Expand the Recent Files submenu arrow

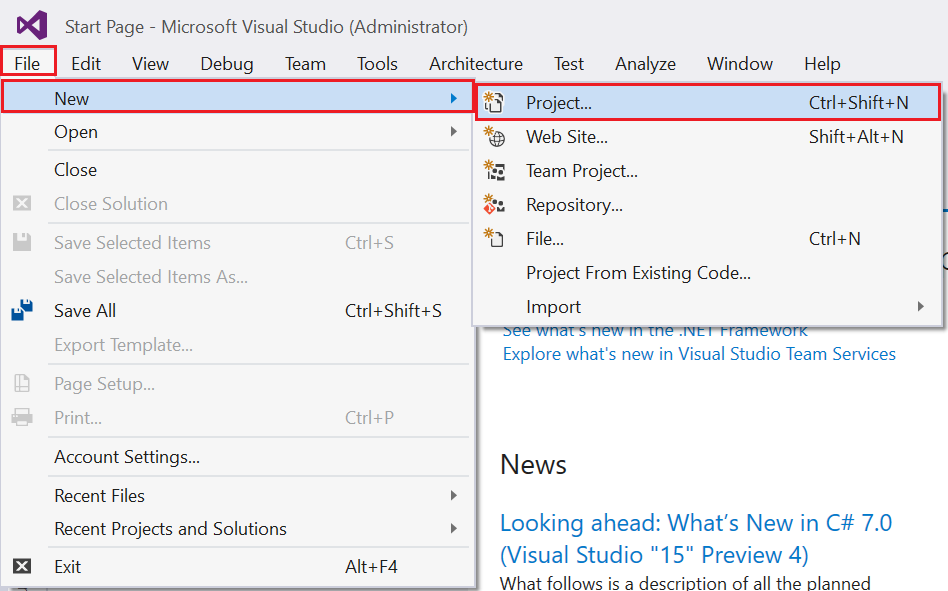click(x=453, y=495)
